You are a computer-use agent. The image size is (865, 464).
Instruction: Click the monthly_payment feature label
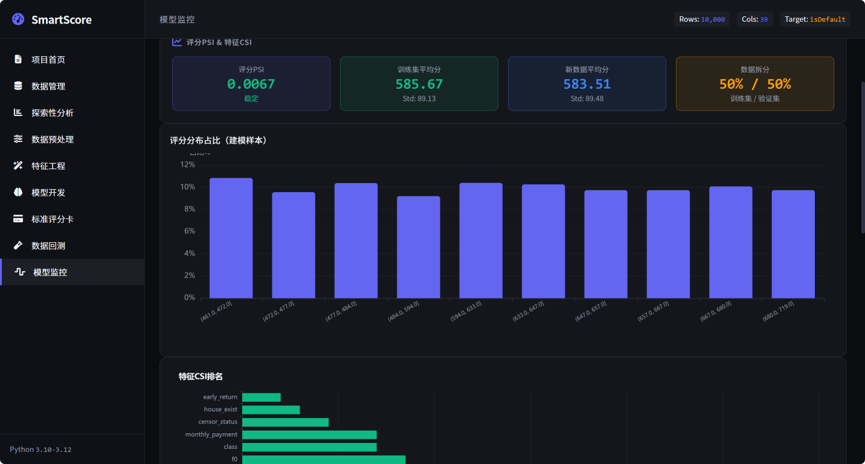pyautogui.click(x=211, y=435)
